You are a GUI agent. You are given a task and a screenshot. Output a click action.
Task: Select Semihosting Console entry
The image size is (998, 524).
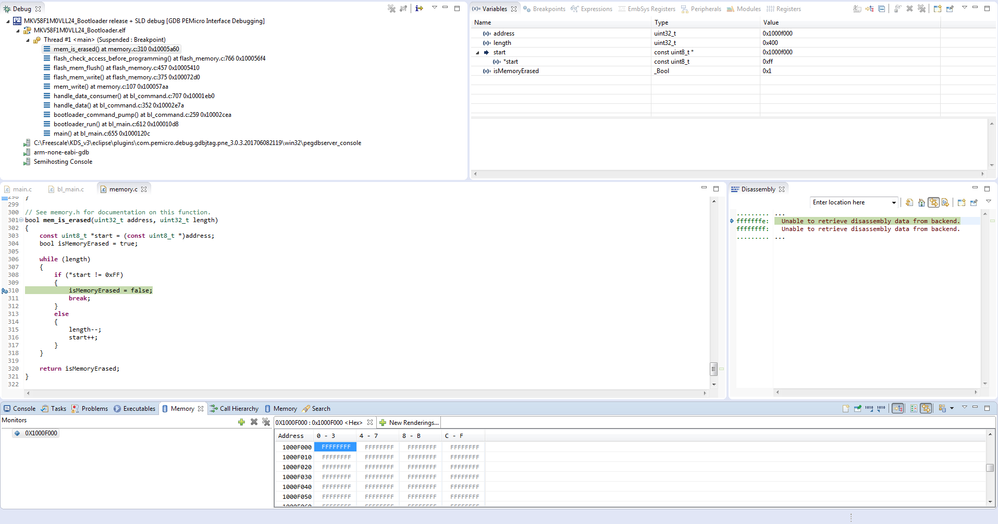[58, 162]
